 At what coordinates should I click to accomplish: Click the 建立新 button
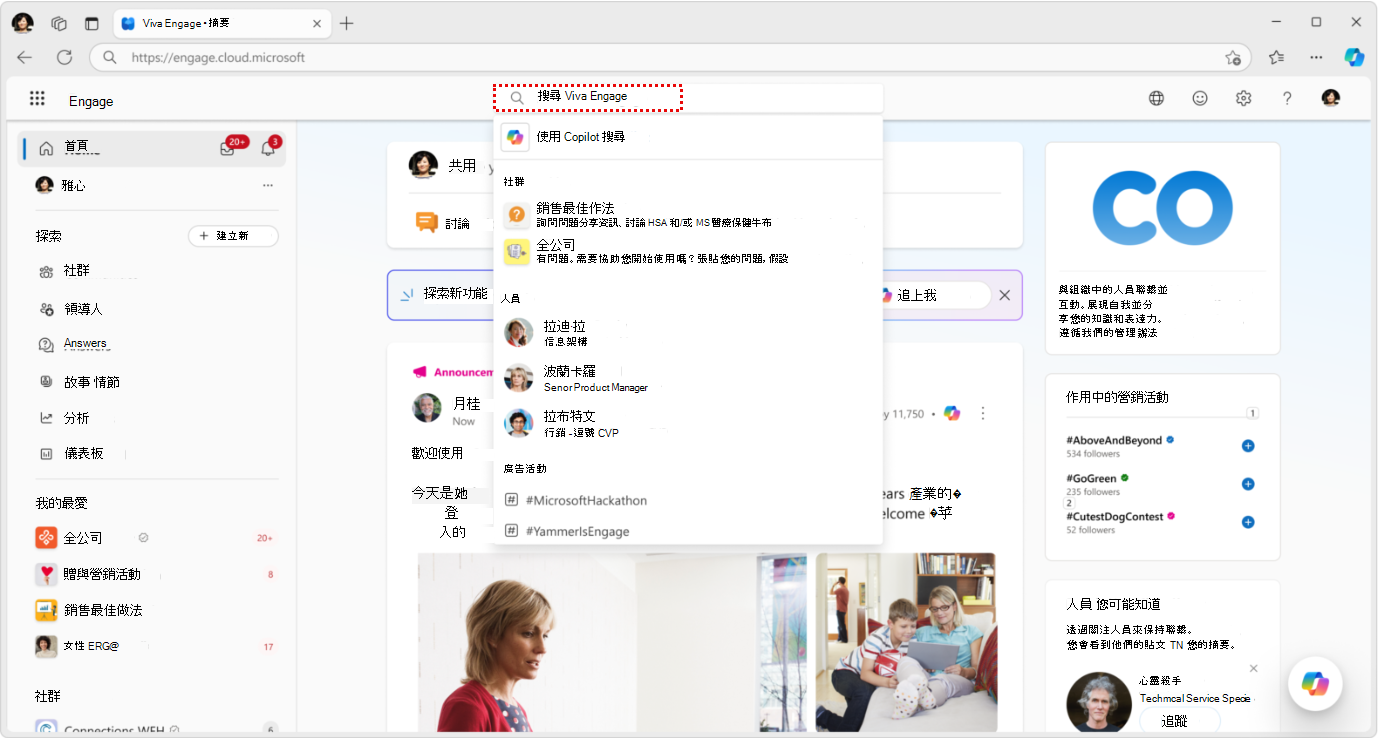(x=233, y=236)
